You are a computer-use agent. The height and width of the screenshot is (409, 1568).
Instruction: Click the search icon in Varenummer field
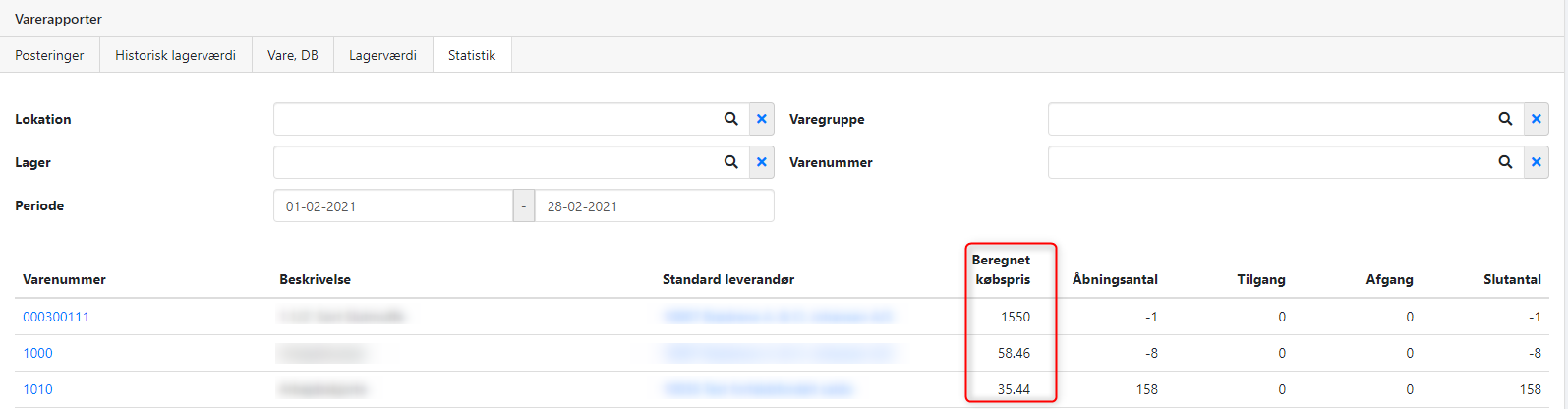point(1505,162)
